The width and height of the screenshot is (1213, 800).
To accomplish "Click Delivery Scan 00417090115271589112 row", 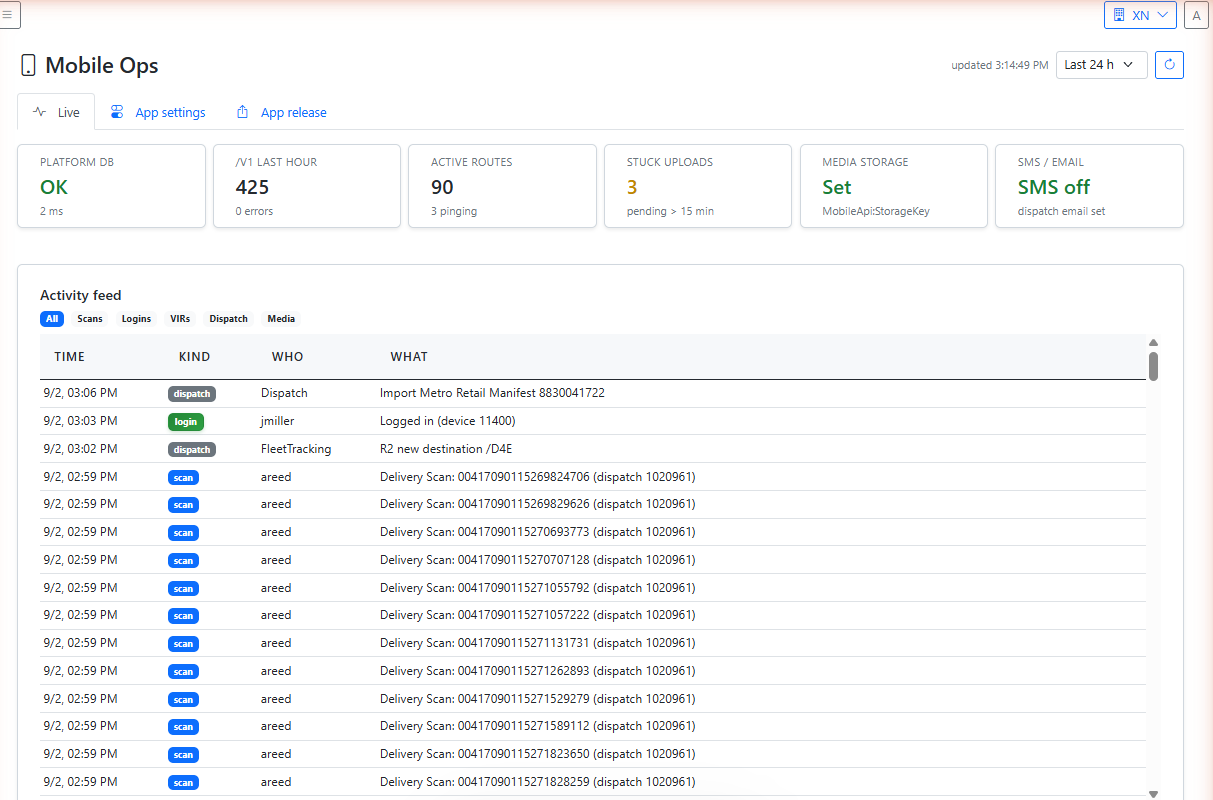I will point(593,726).
